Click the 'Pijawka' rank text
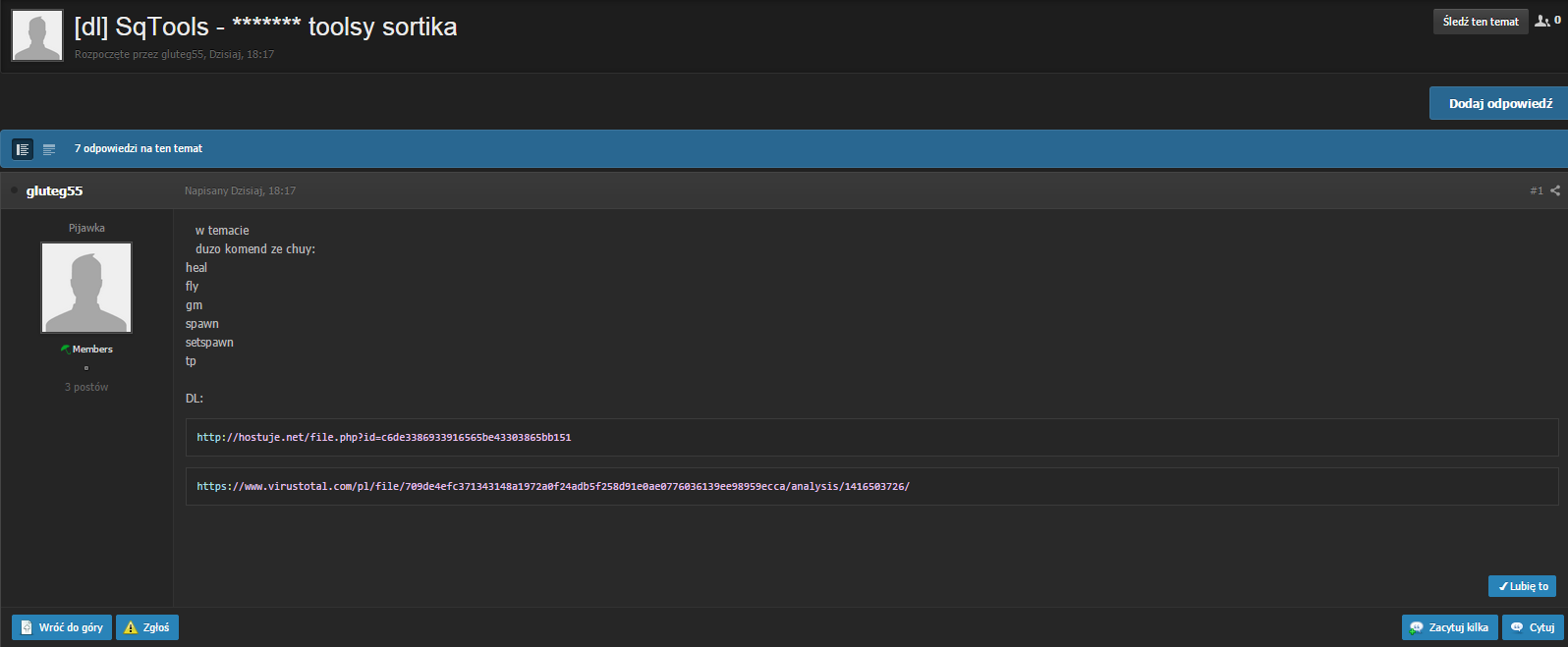The height and width of the screenshot is (647, 1568). click(x=86, y=228)
